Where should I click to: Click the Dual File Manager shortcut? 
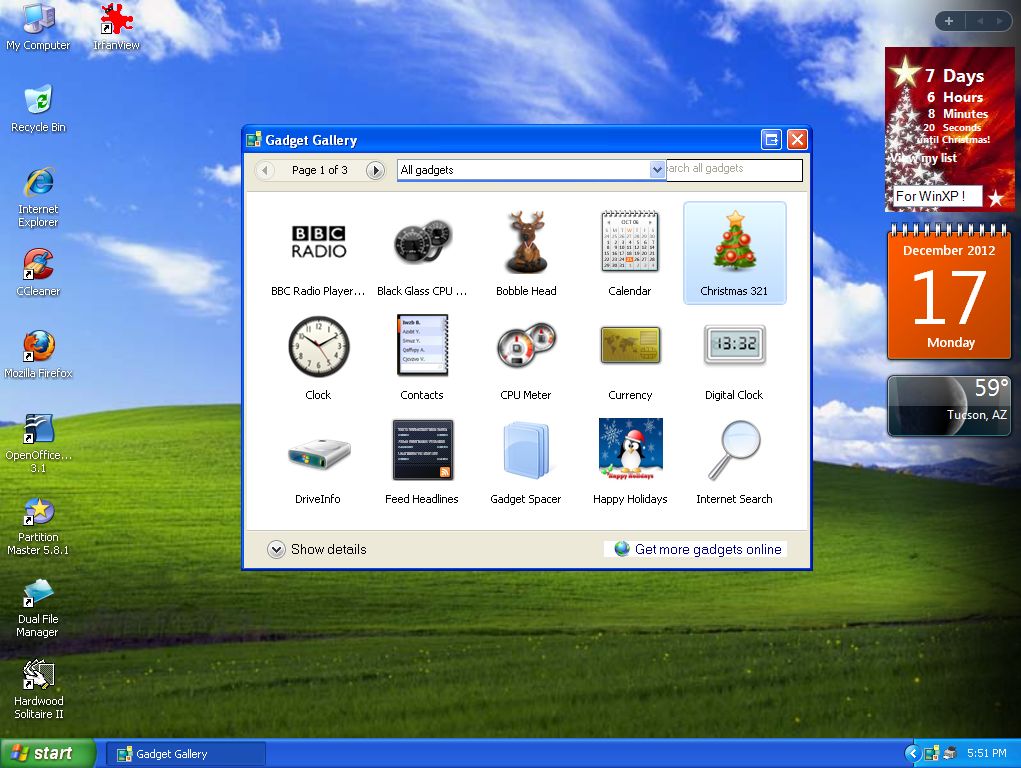pos(38,608)
